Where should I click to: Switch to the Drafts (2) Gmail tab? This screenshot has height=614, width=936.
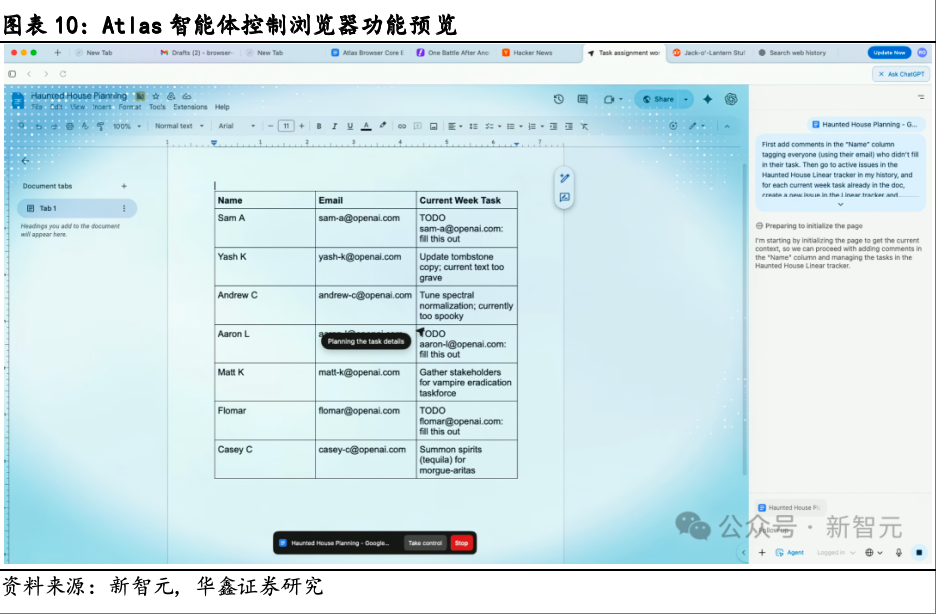pos(196,53)
